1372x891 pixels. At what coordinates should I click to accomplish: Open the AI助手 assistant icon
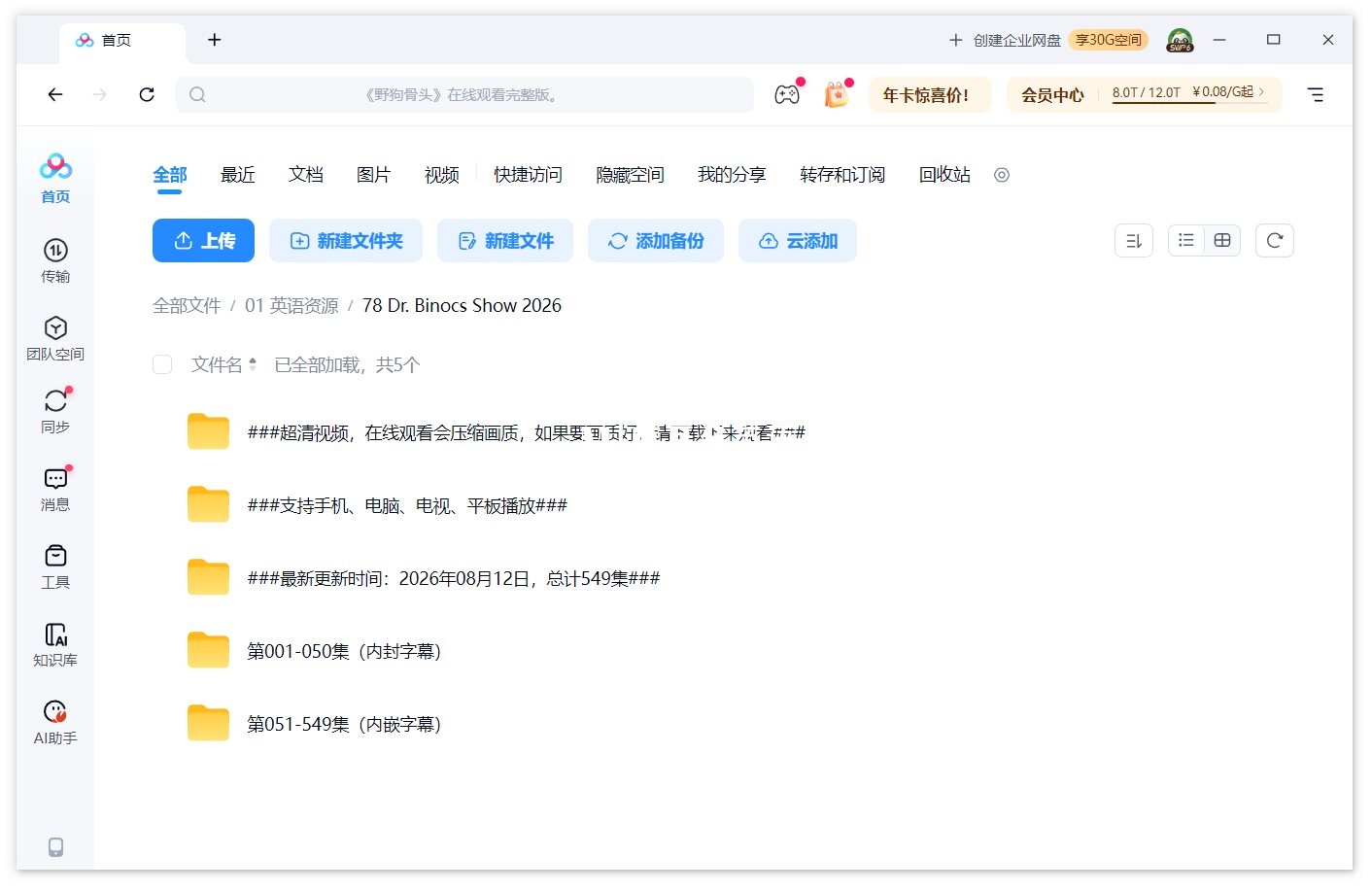click(55, 722)
